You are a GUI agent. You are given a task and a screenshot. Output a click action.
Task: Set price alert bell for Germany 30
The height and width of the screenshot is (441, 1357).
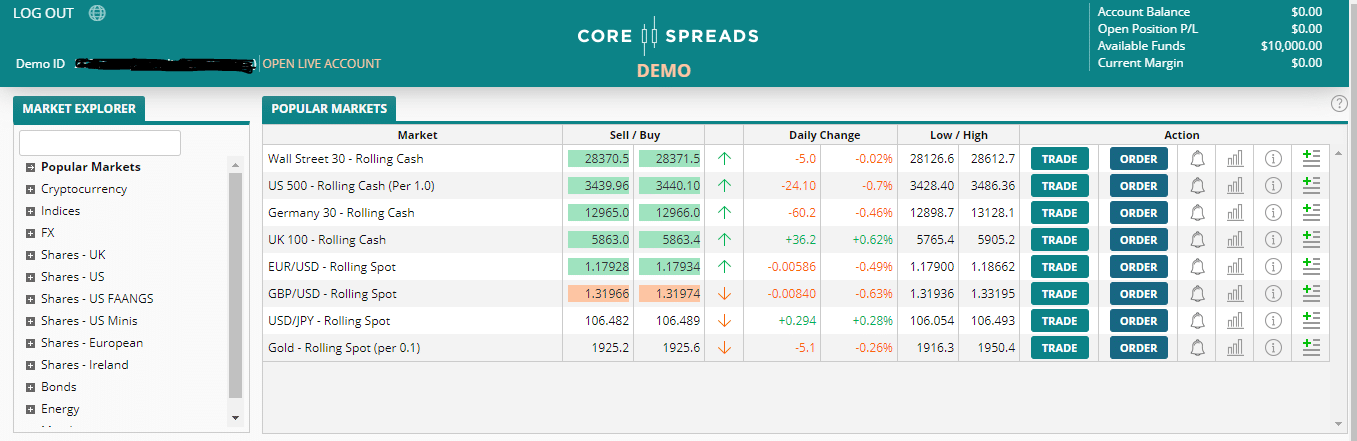(x=1197, y=212)
